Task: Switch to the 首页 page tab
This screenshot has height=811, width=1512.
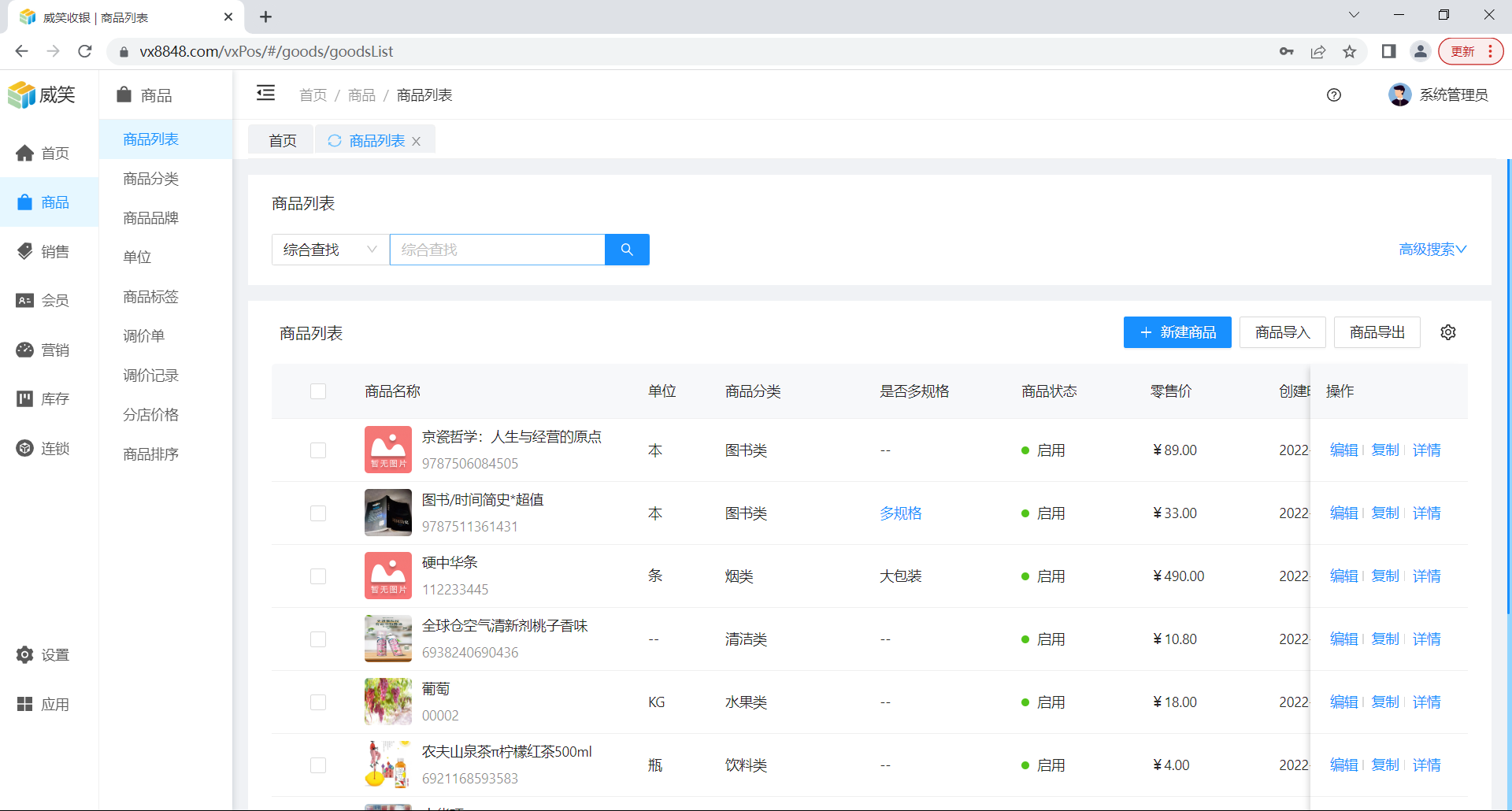Action: point(282,141)
